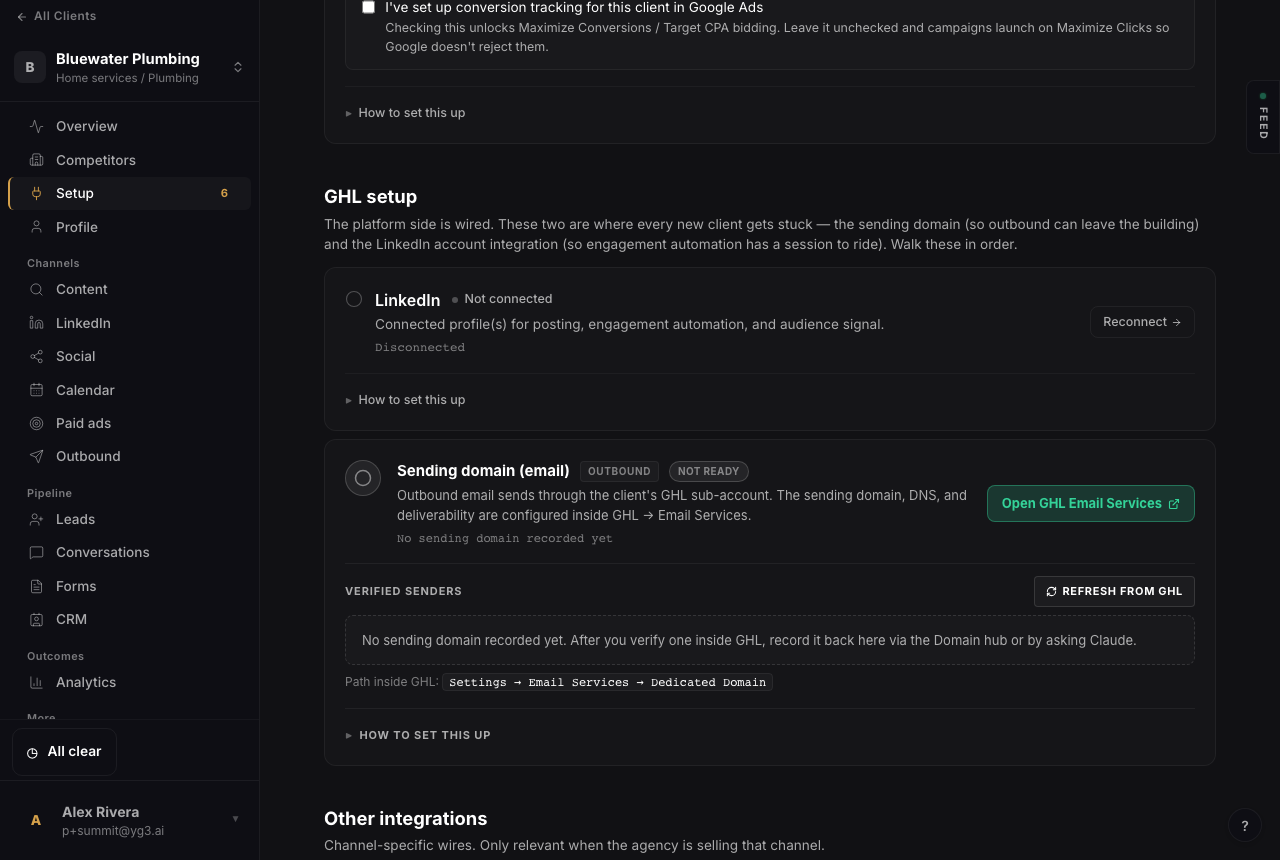Click the 'No sending domain recorded yet' note
Image resolution: width=1280 pixels, height=860 pixels.
tap(505, 538)
